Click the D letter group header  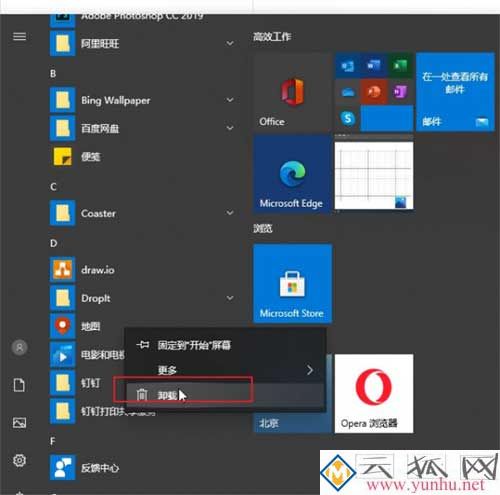tap(53, 243)
